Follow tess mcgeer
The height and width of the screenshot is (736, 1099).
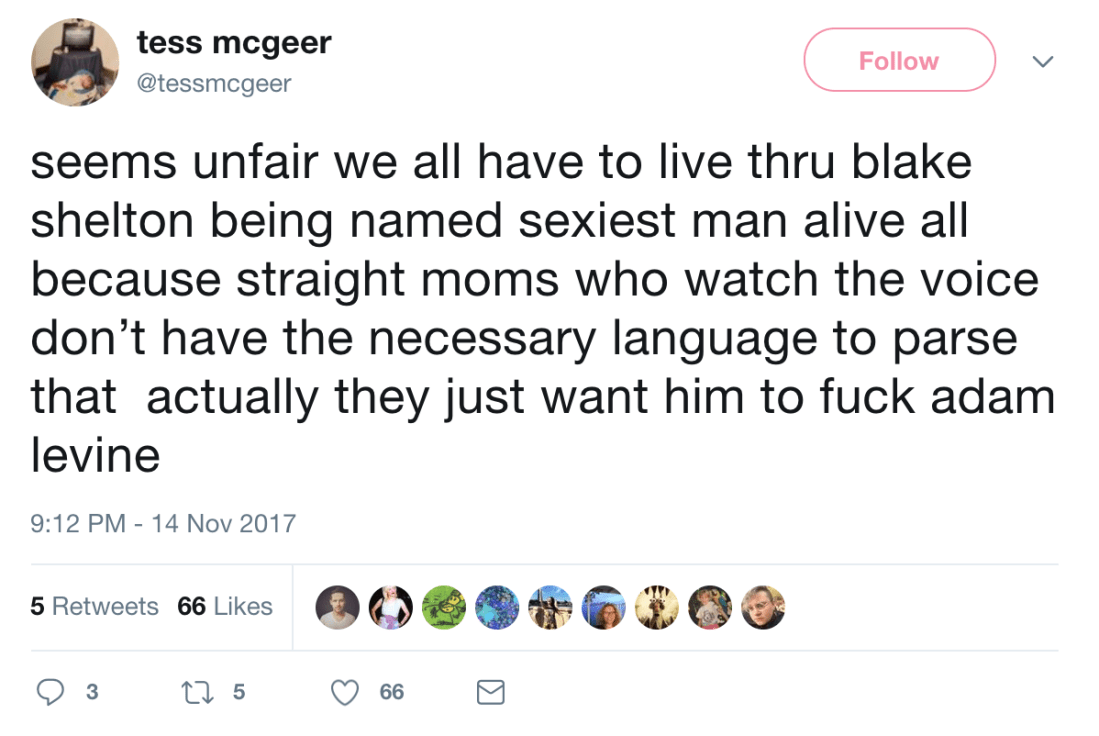click(899, 61)
